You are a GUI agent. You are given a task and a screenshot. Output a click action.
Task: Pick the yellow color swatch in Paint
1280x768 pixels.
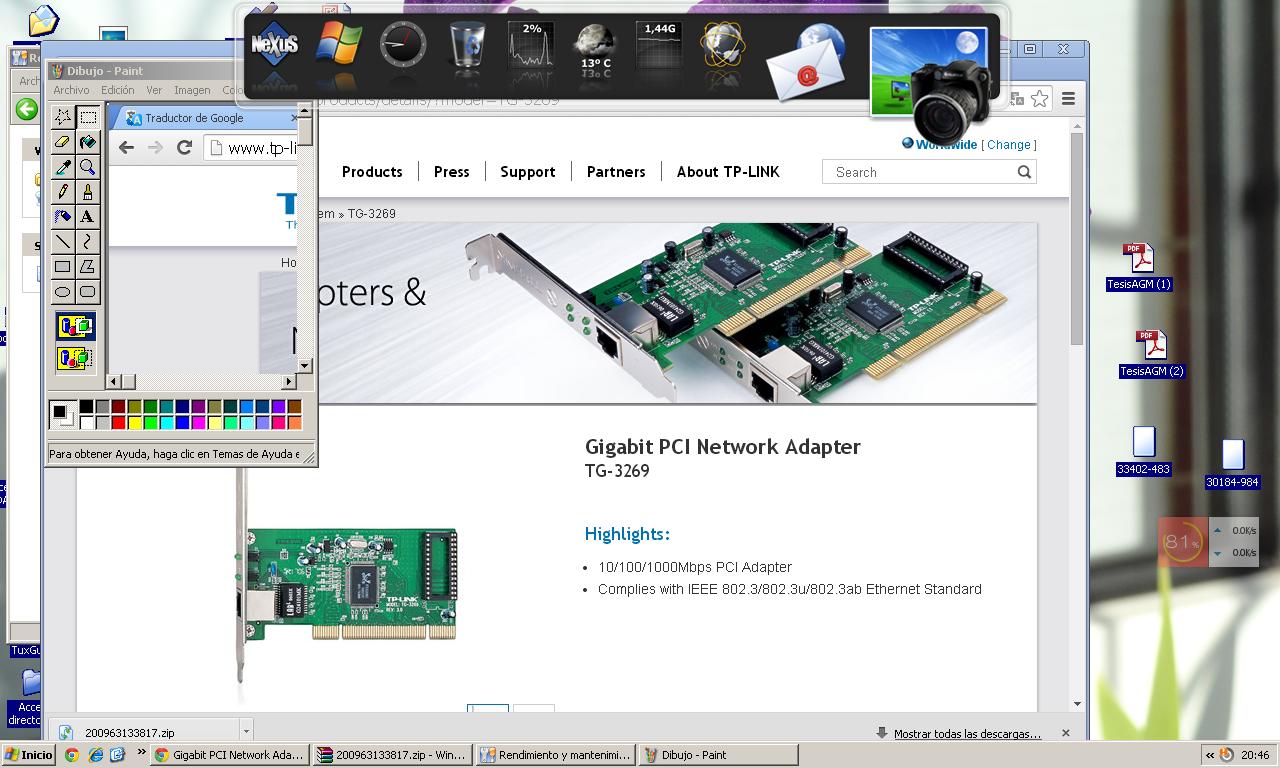tap(134, 423)
